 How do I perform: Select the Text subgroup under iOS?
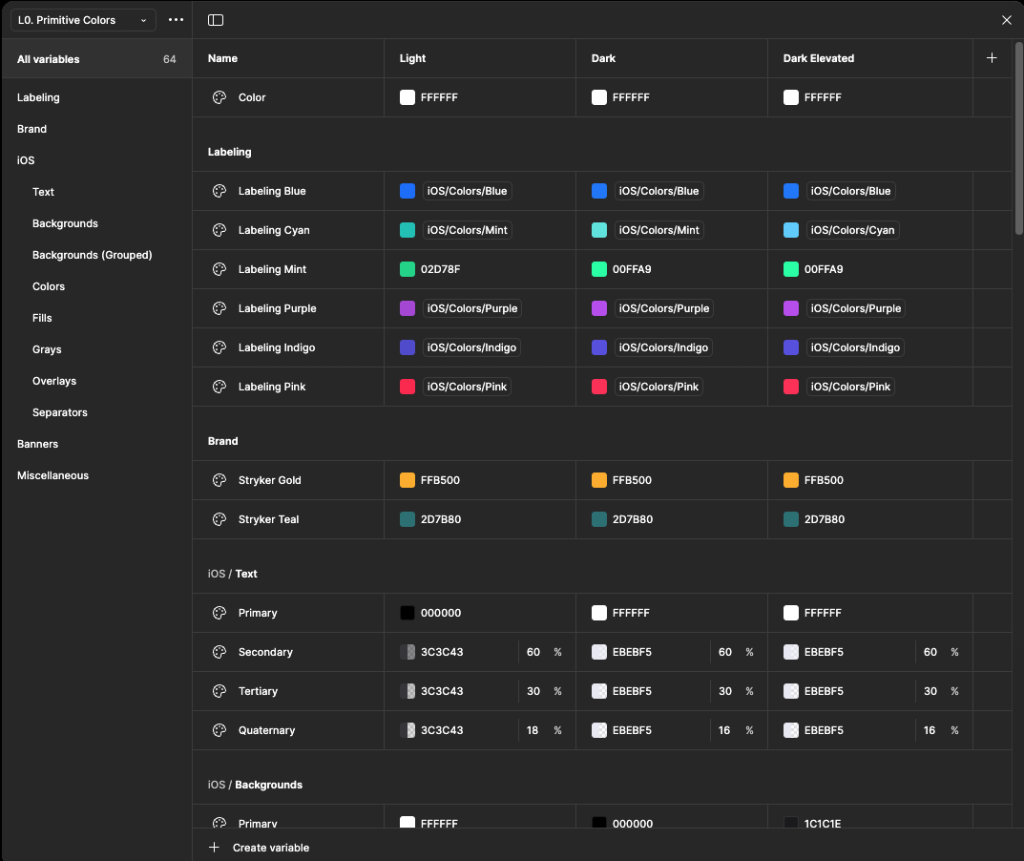(43, 192)
